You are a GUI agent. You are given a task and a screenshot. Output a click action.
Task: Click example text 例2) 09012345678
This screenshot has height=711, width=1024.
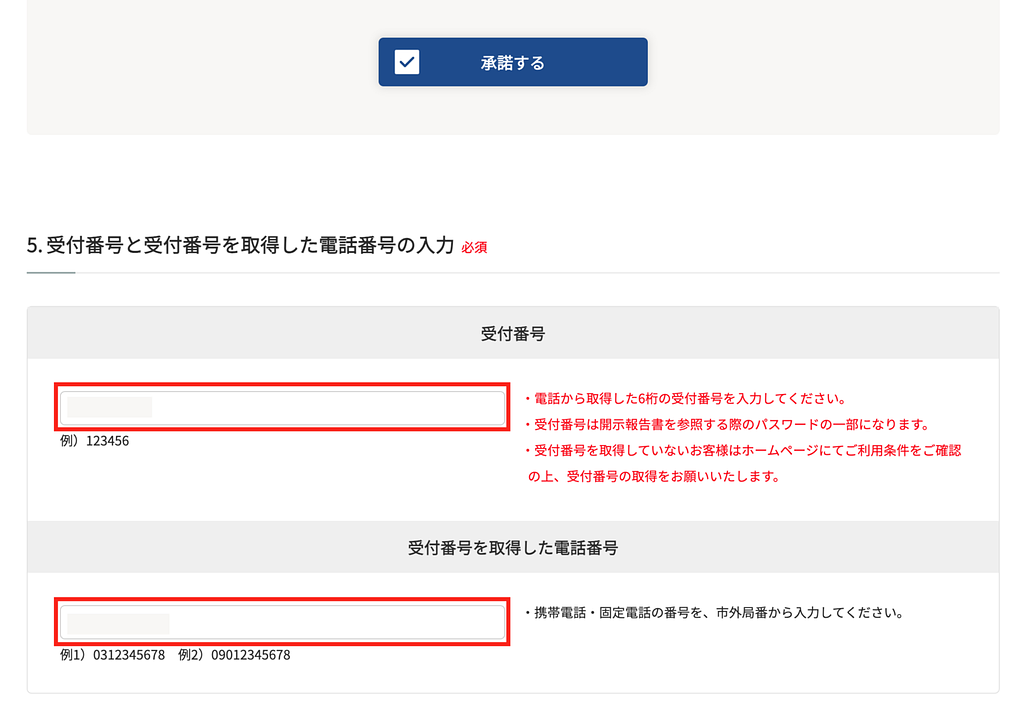point(235,654)
